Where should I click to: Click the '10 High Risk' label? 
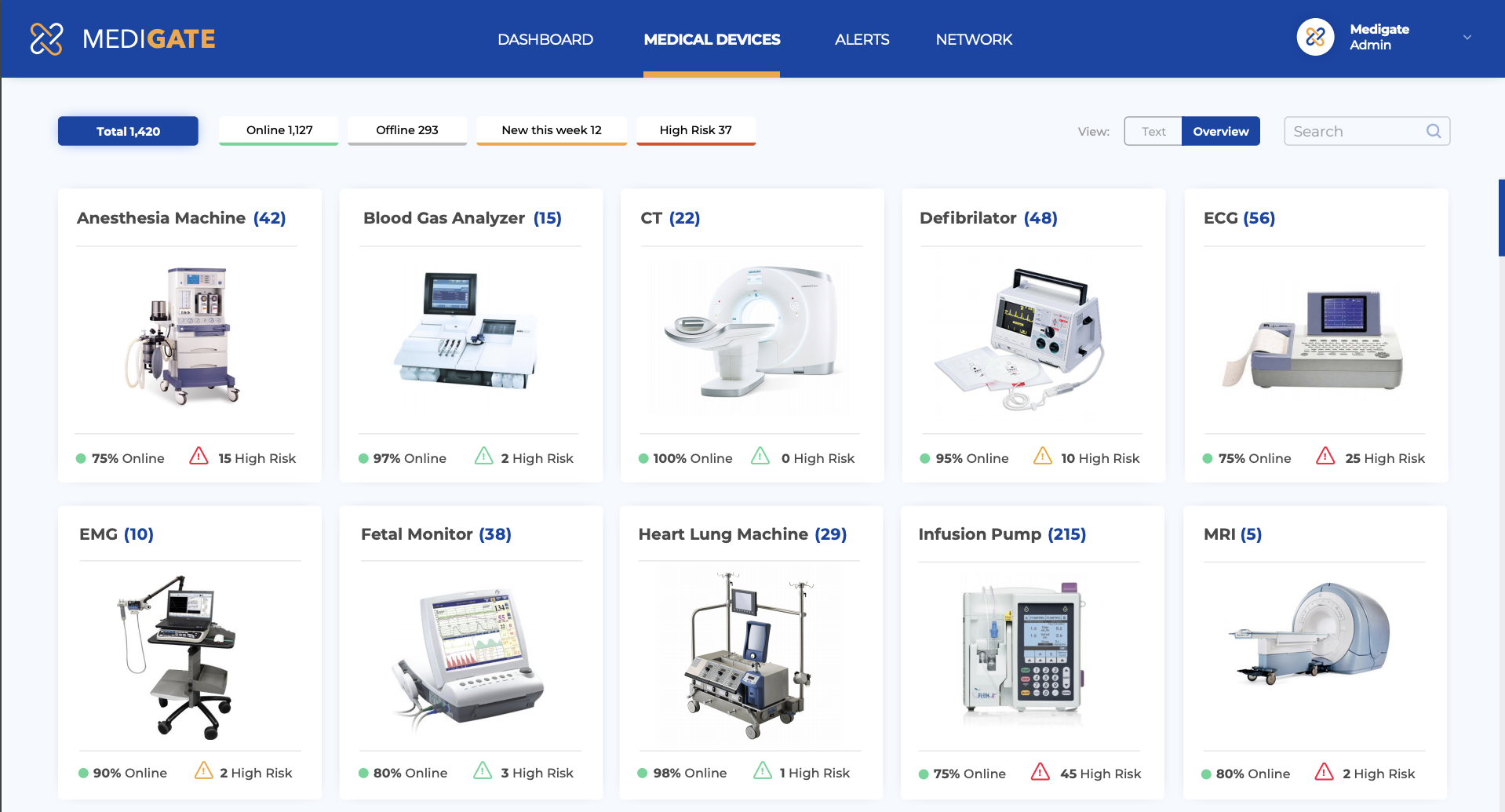[x=1100, y=458]
